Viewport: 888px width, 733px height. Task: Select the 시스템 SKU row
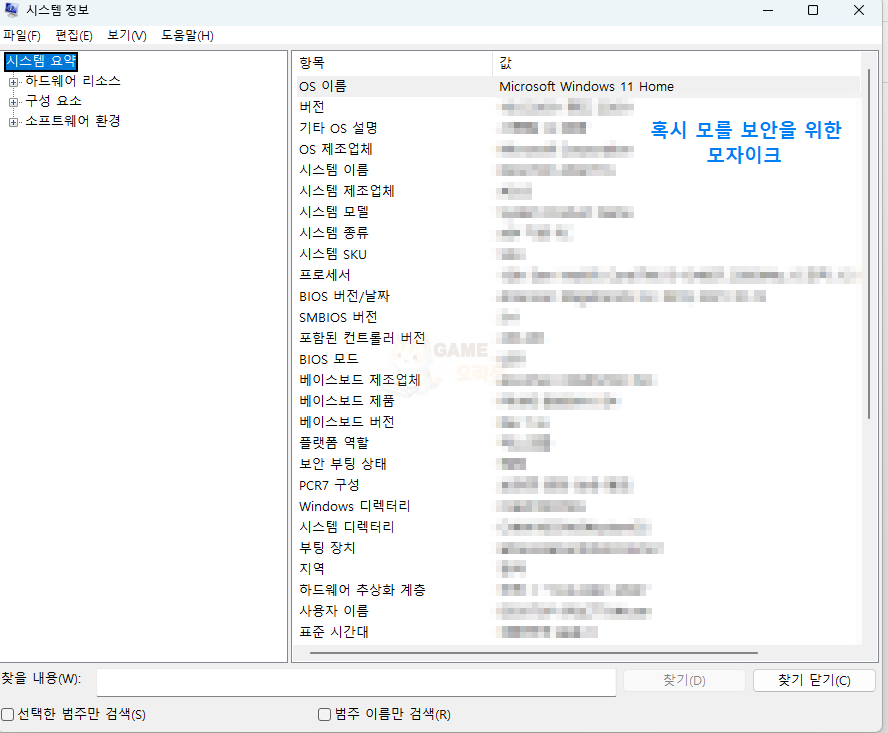pyautogui.click(x=578, y=254)
